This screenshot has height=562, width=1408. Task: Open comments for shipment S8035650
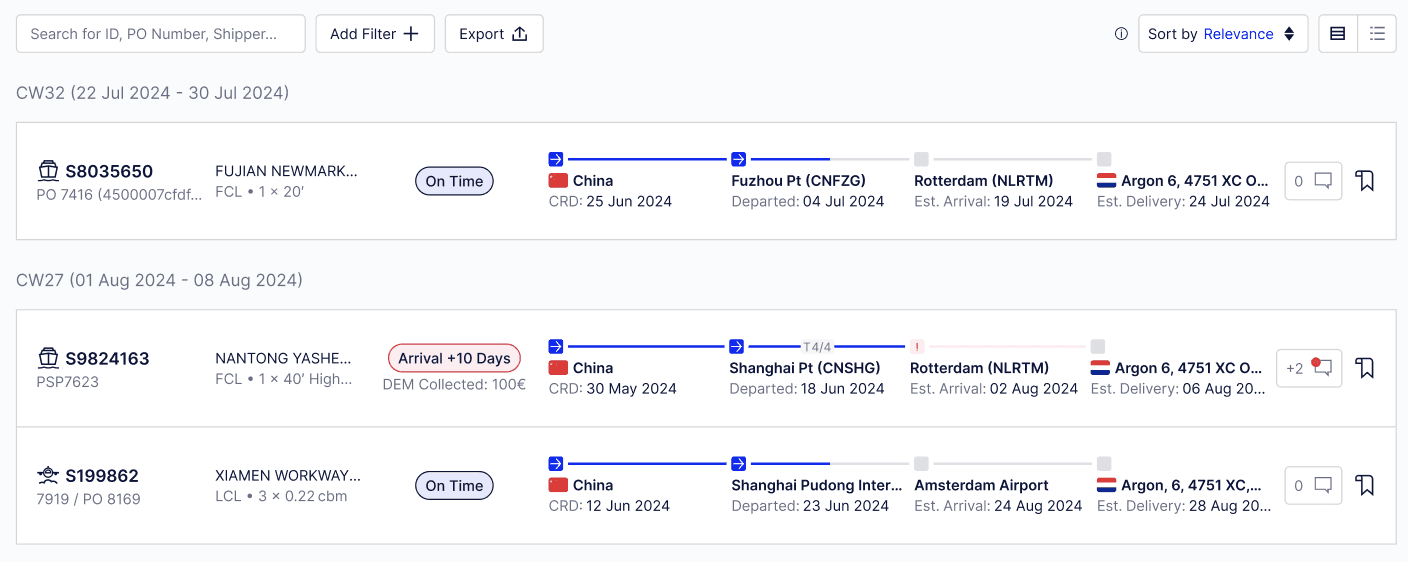point(1313,181)
